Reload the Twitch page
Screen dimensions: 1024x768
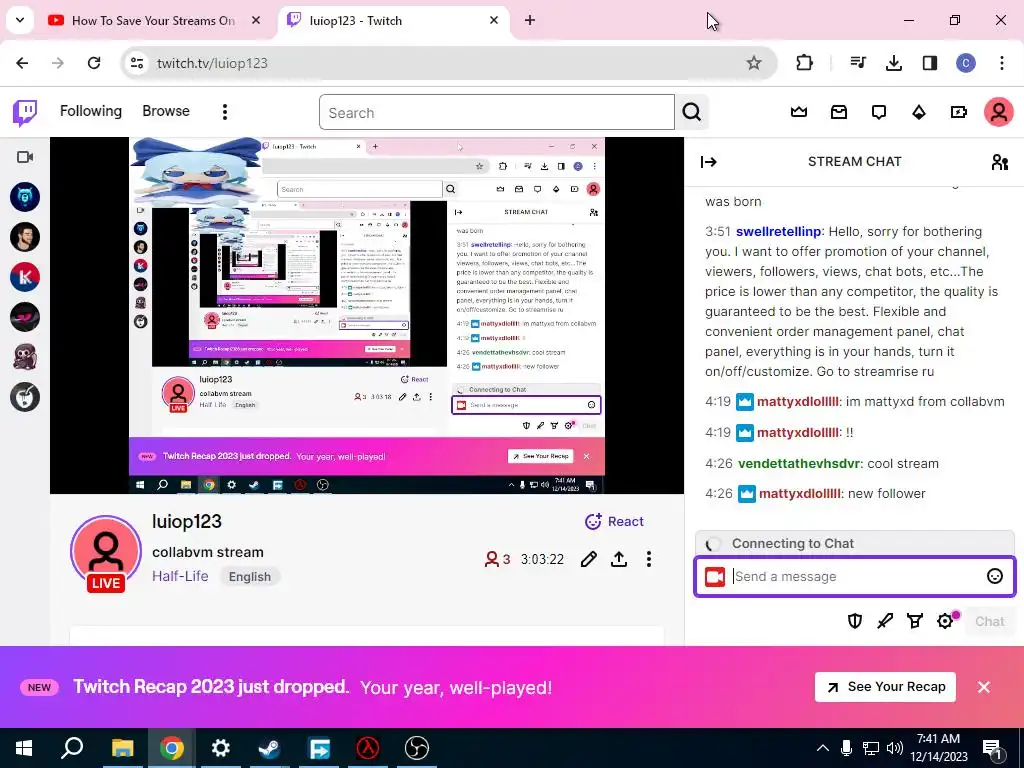[x=94, y=63]
